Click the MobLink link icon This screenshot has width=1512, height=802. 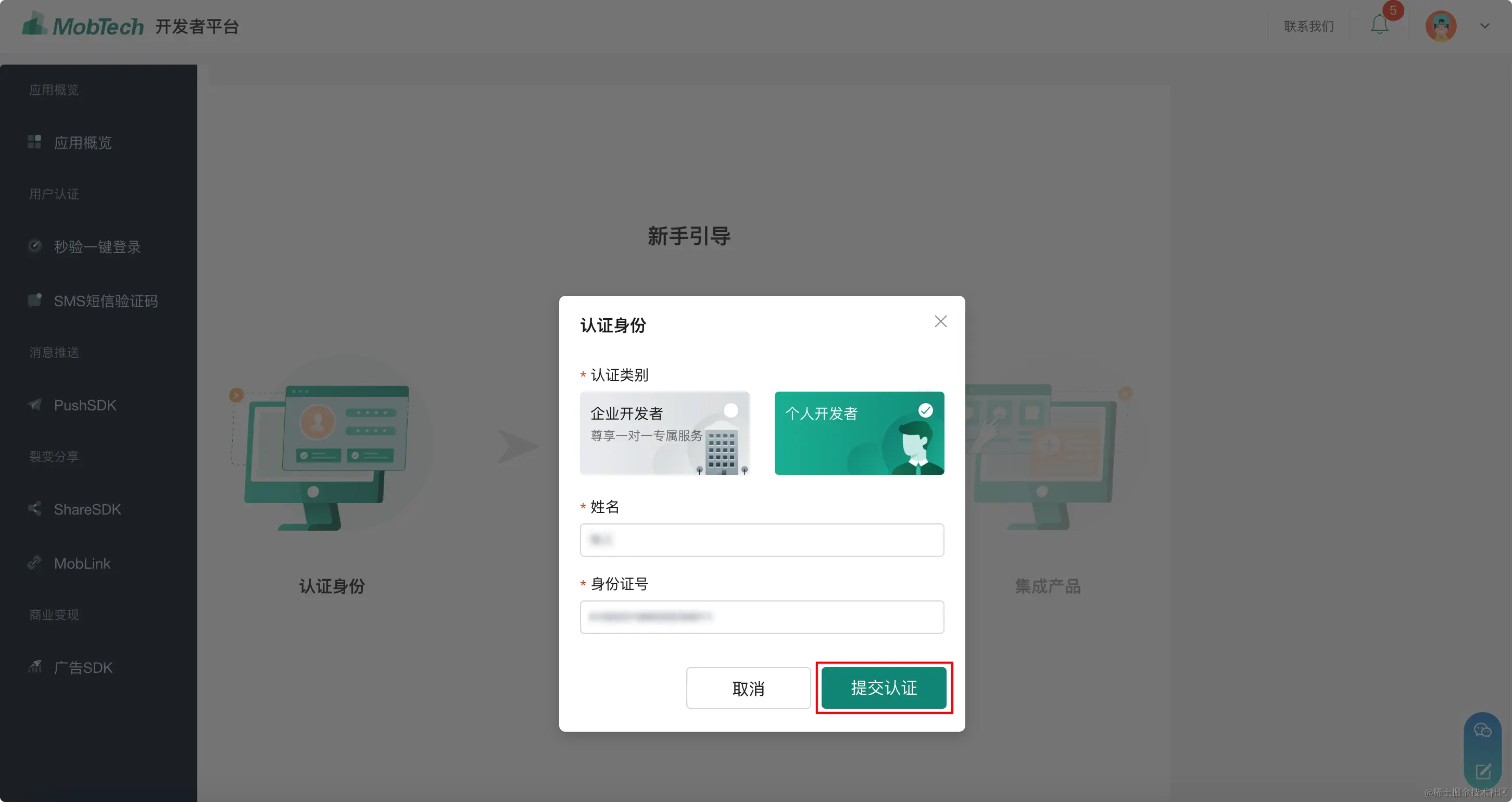[35, 562]
